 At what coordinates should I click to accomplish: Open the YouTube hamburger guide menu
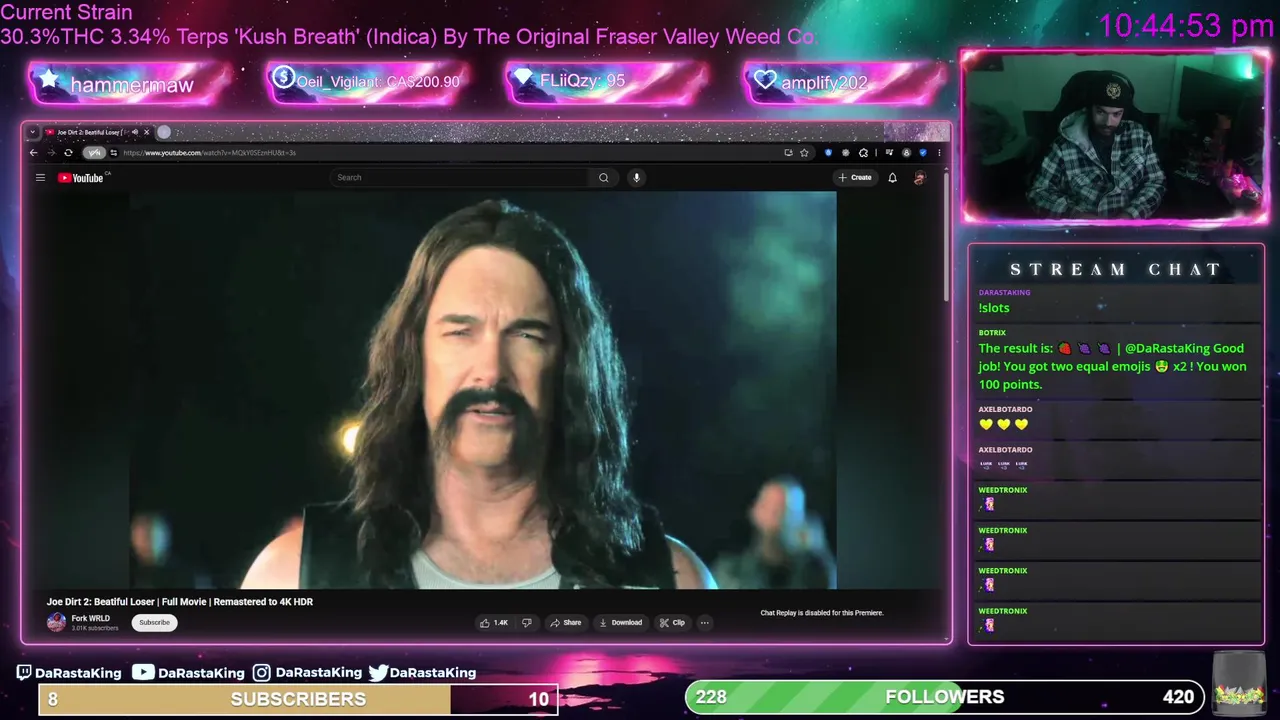pyautogui.click(x=40, y=178)
